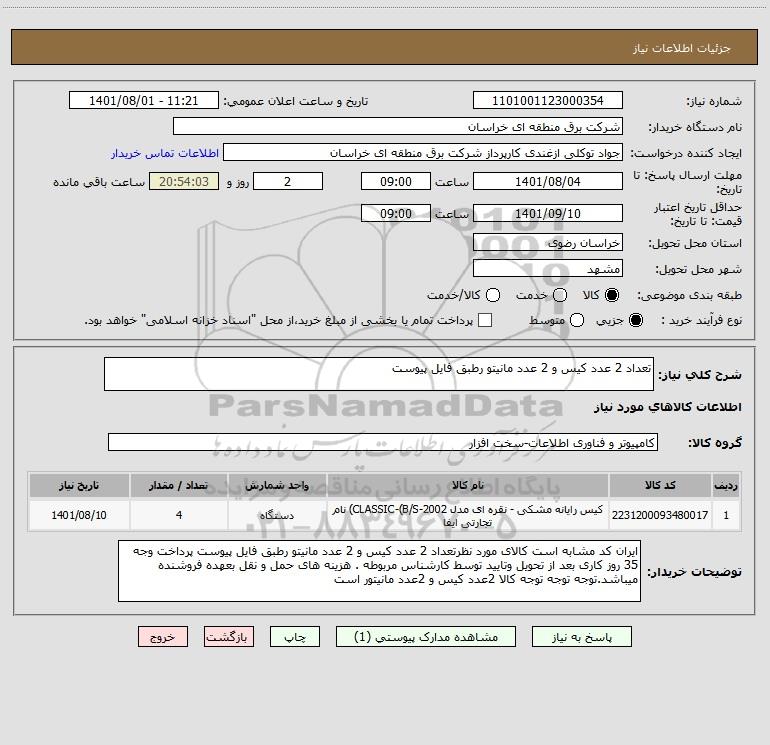
Task: Click the چاپ print button
Action: [295, 637]
